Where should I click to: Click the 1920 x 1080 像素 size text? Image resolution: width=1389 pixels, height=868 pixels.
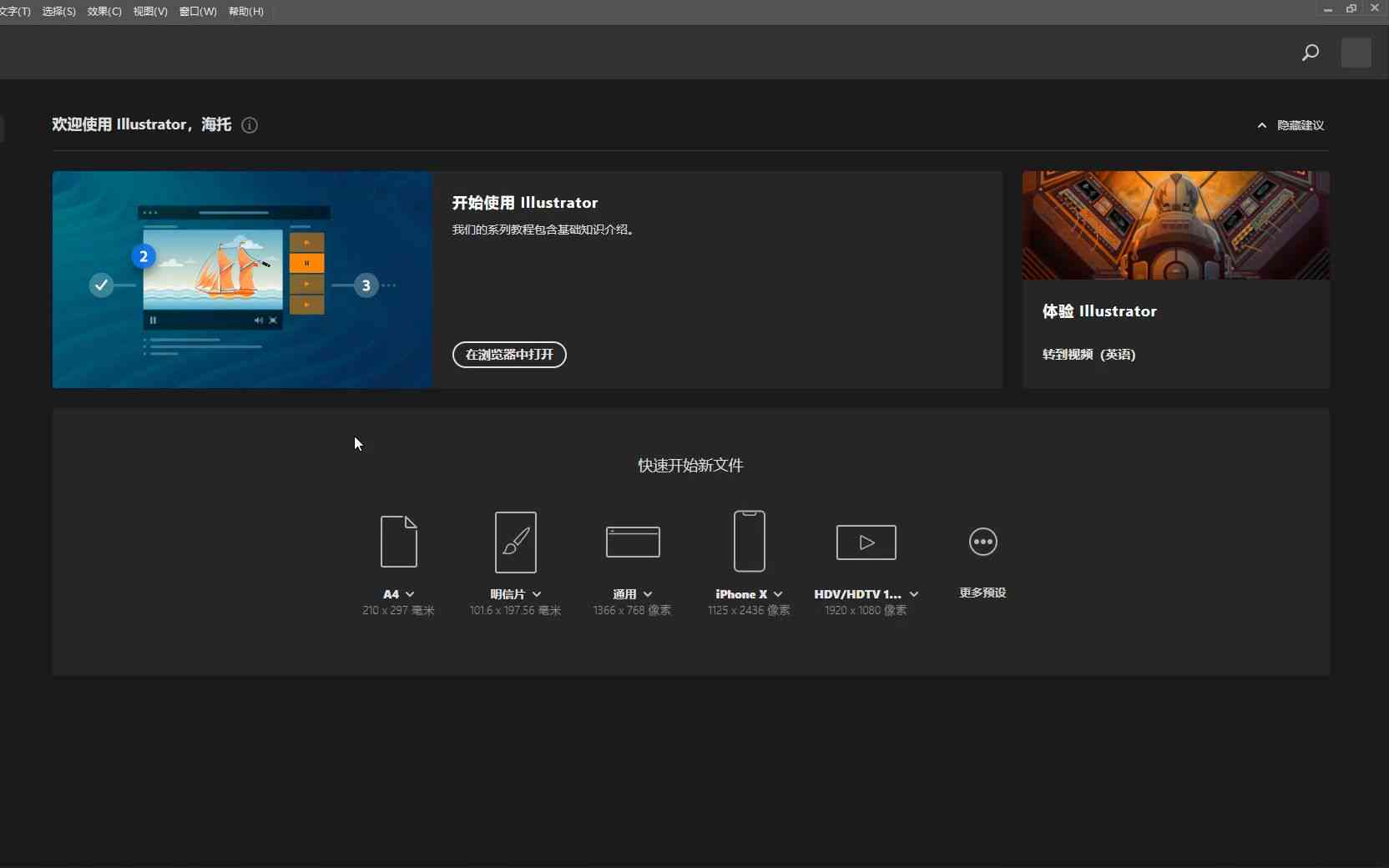pyautogui.click(x=866, y=611)
